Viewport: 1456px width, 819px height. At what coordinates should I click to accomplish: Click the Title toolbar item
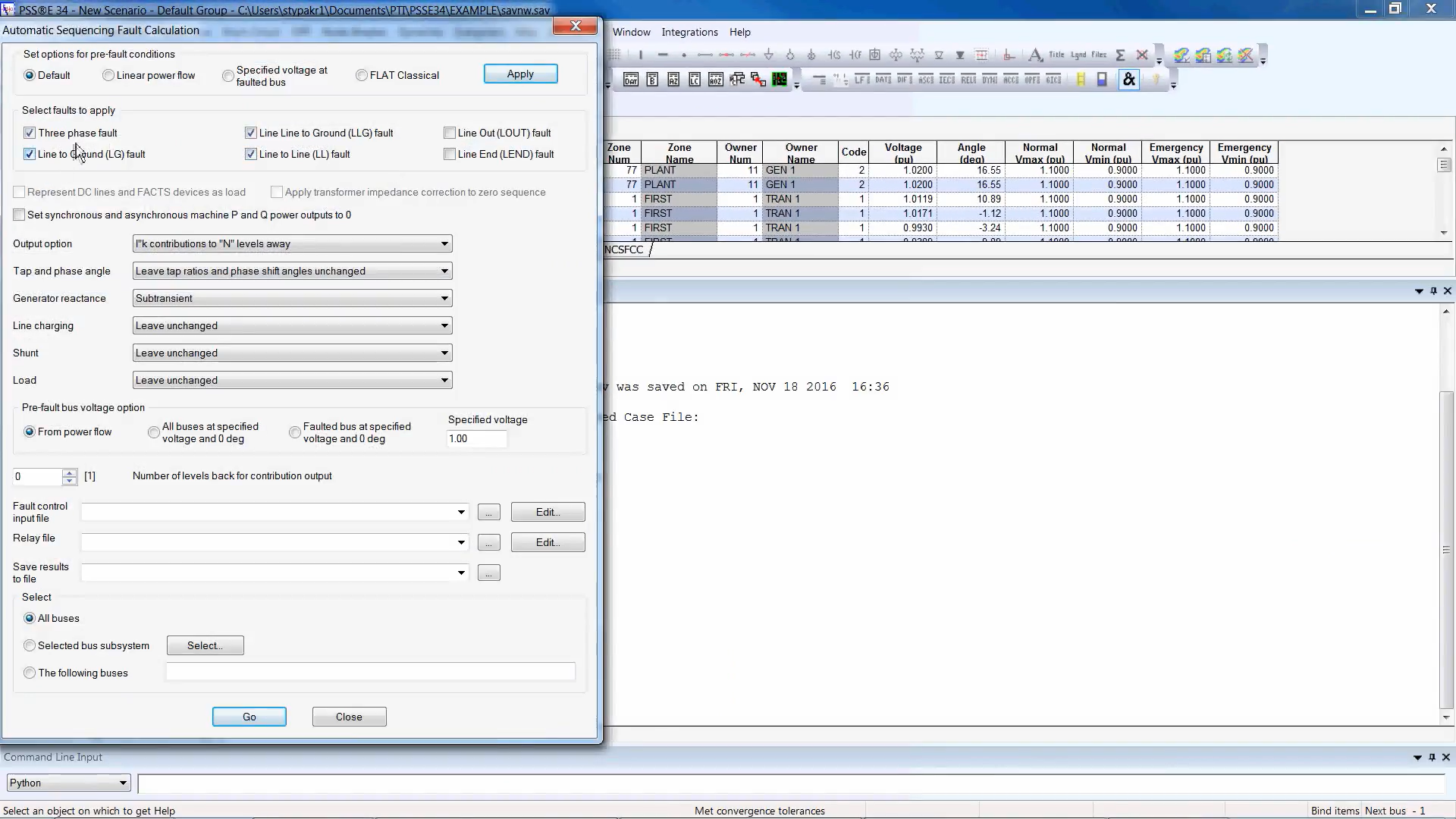(1056, 55)
